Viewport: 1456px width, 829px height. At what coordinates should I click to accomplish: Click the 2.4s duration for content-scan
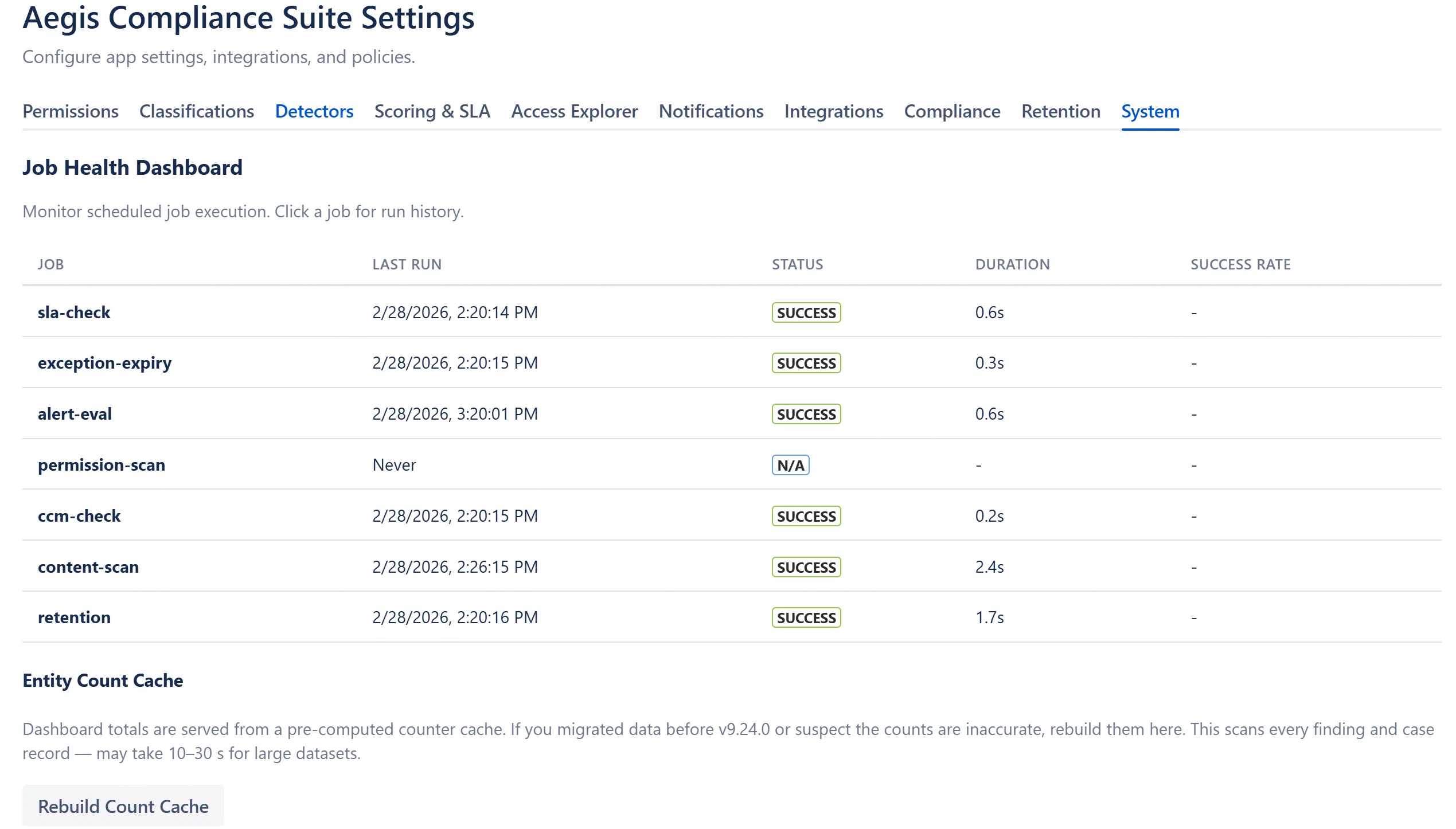[x=990, y=566]
